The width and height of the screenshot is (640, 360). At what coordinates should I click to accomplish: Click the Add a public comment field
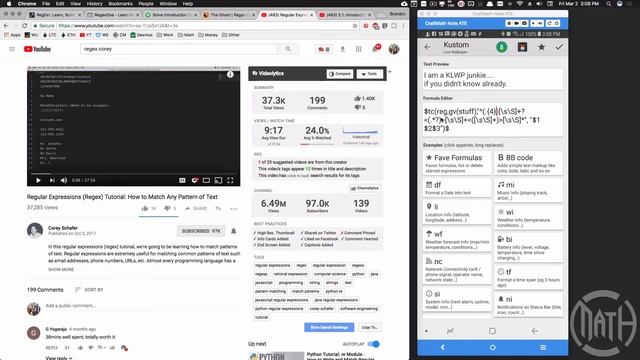141,306
